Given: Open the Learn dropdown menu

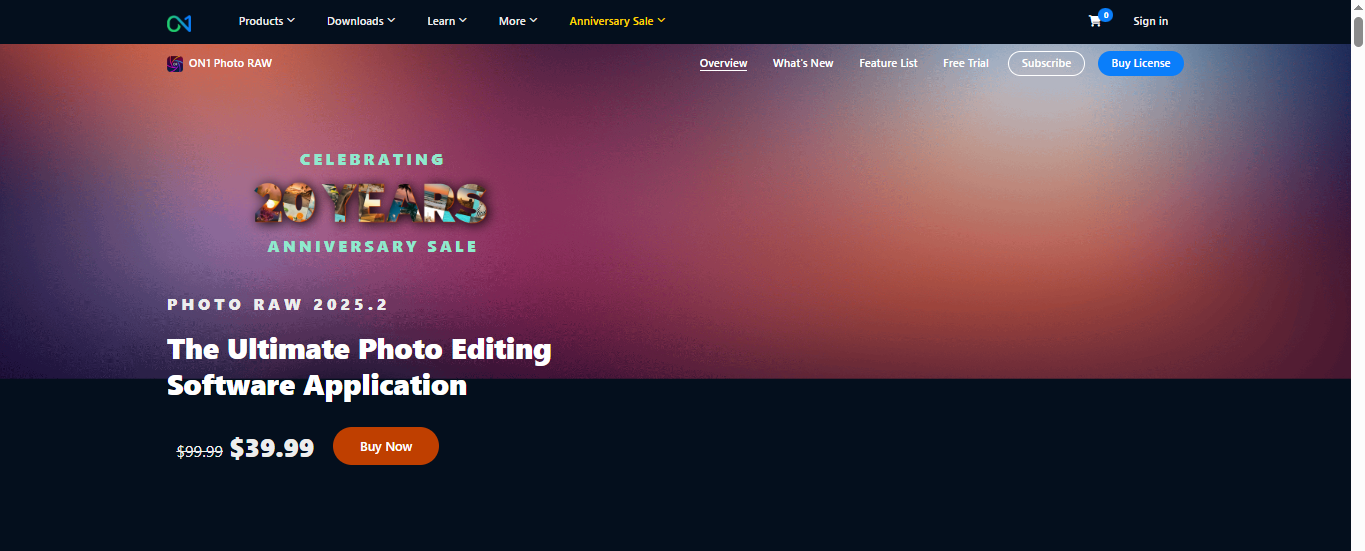Looking at the screenshot, I should tap(447, 21).
